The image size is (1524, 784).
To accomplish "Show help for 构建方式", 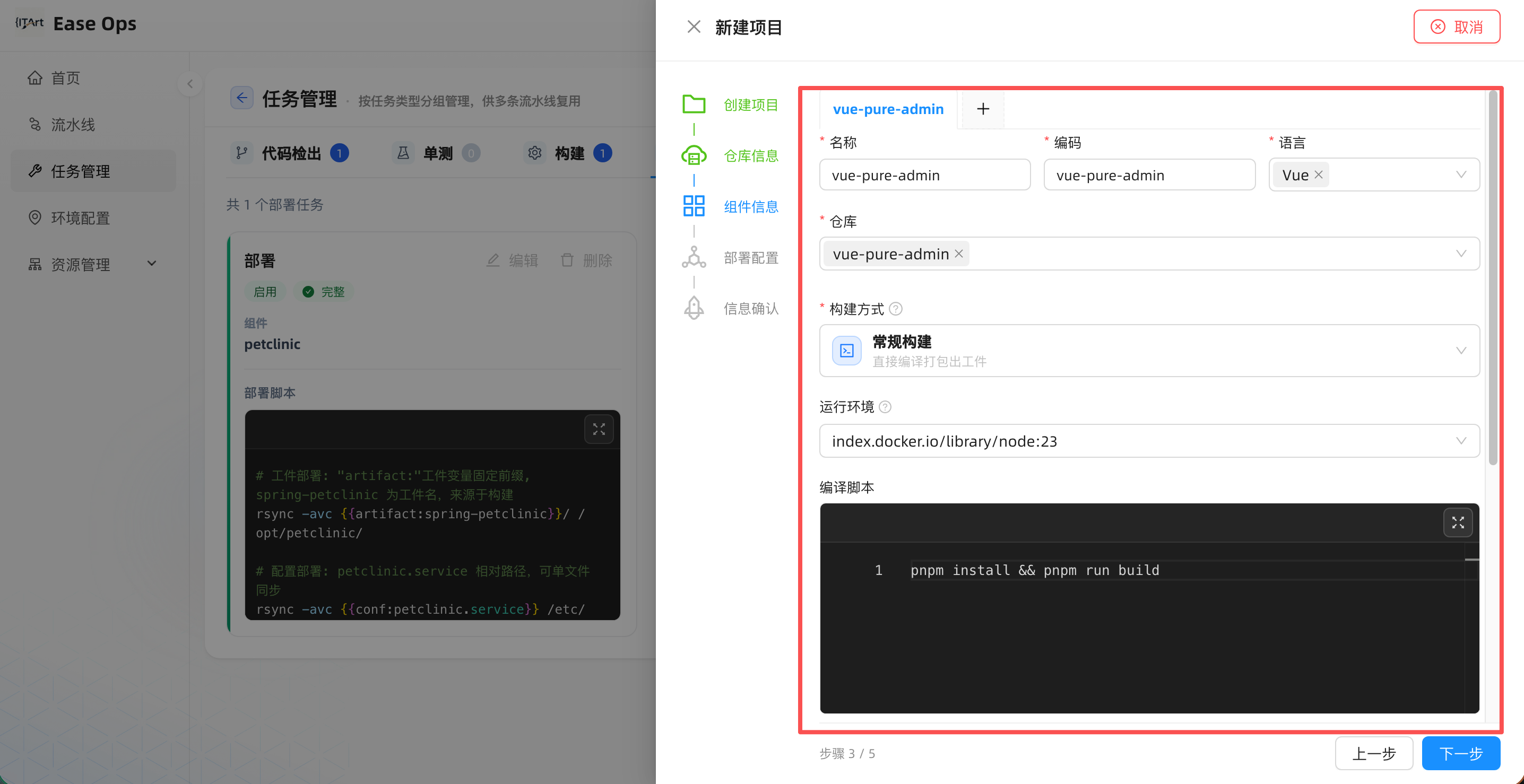I will (896, 309).
